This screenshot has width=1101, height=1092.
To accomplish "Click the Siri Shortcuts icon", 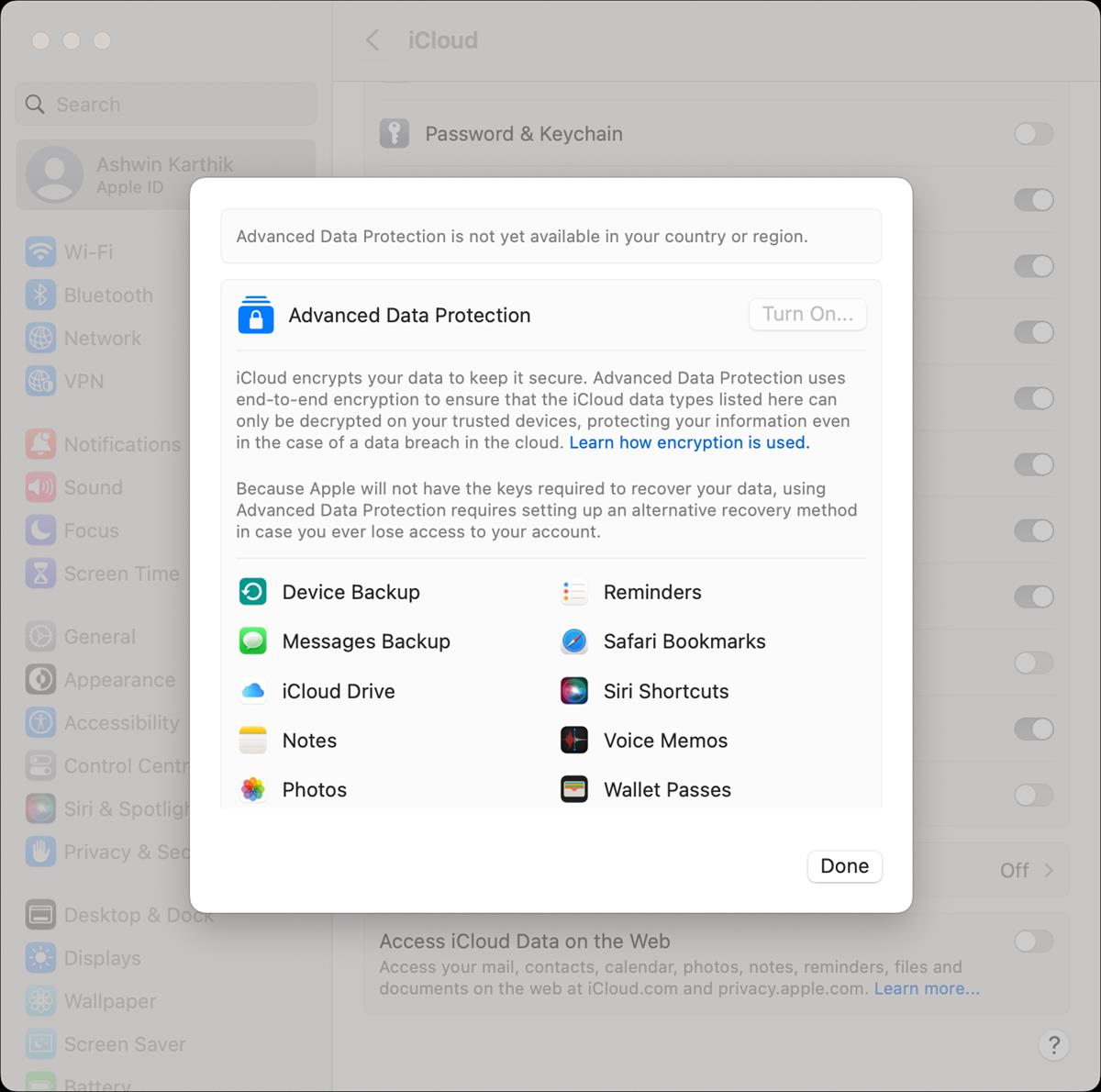I will click(x=574, y=691).
